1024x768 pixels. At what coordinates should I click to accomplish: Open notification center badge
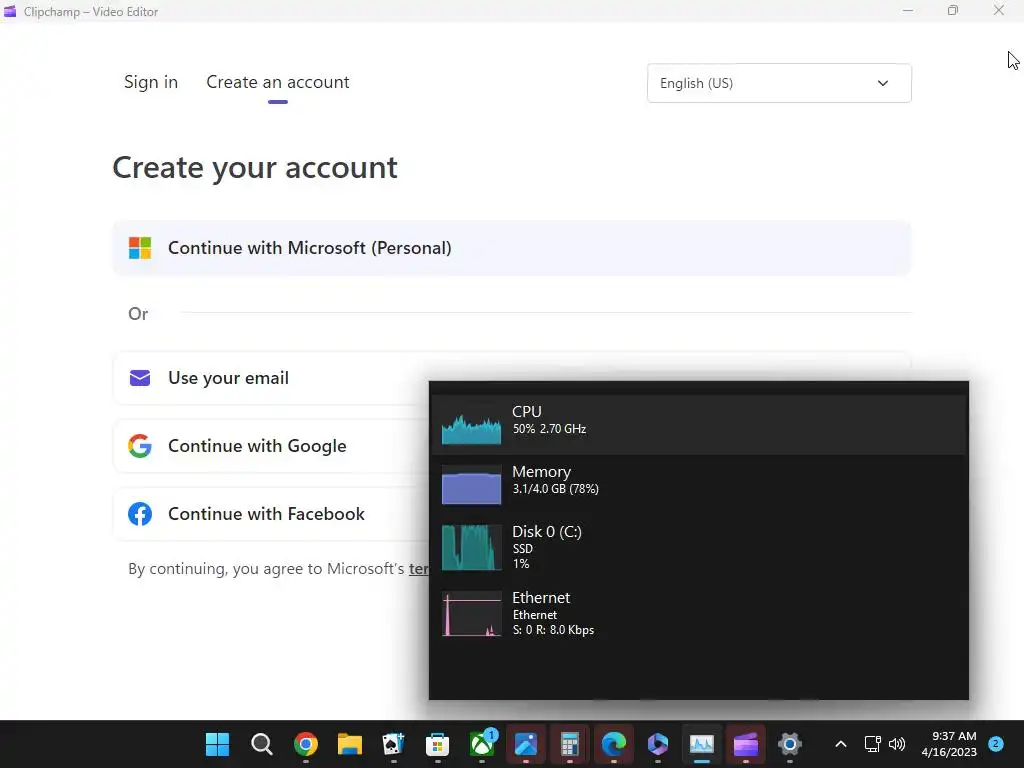click(x=996, y=744)
